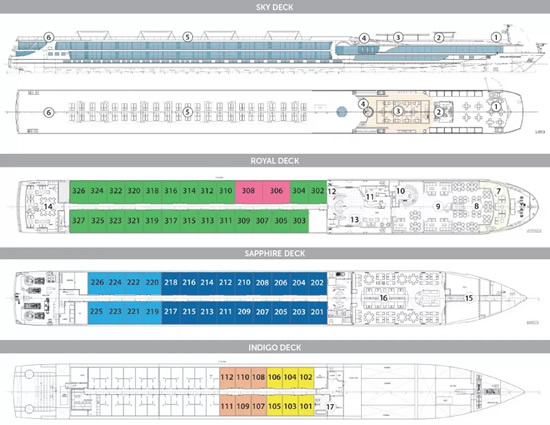The image size is (550, 425).
Task: Click cabin 225 on the Sapphire Deck
Action: click(96, 312)
